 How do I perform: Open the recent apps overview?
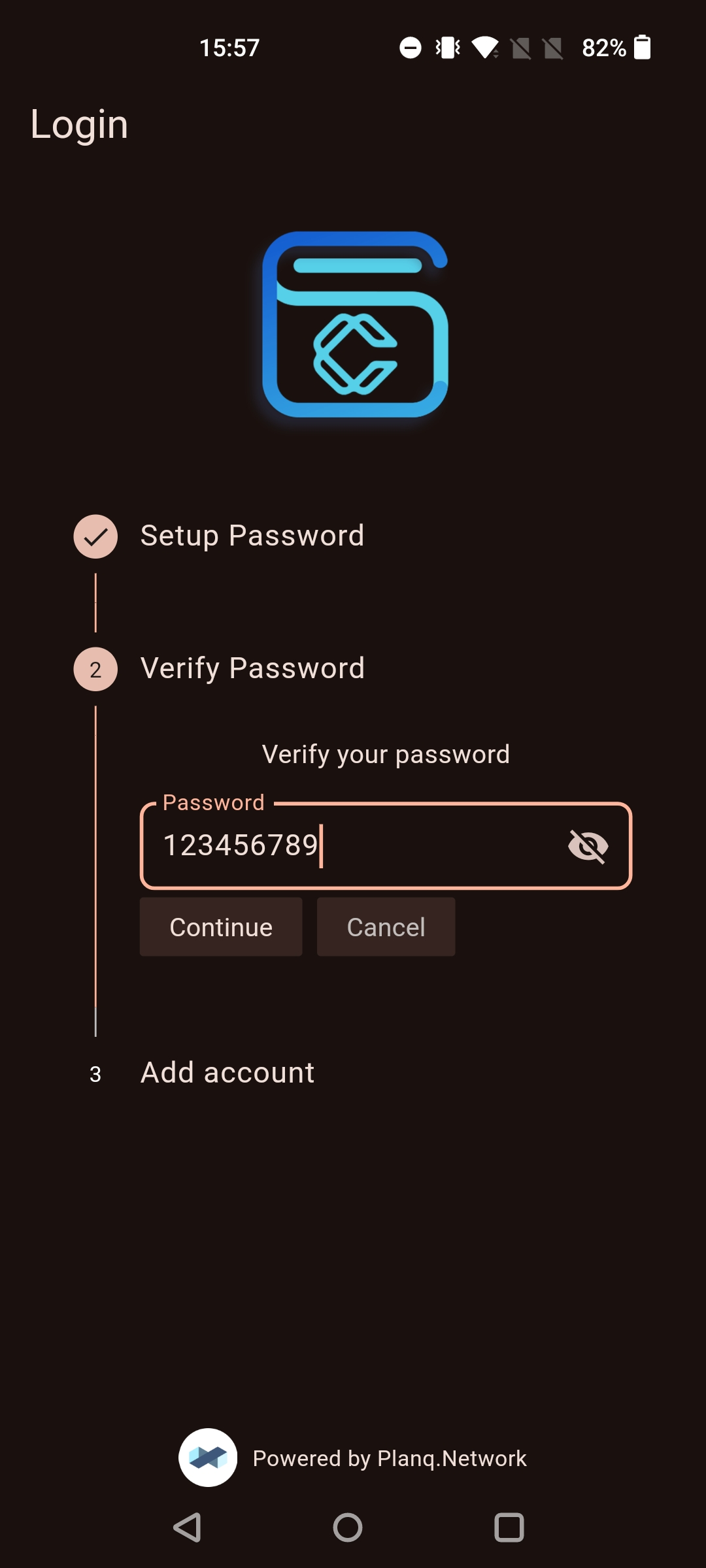(x=509, y=1527)
